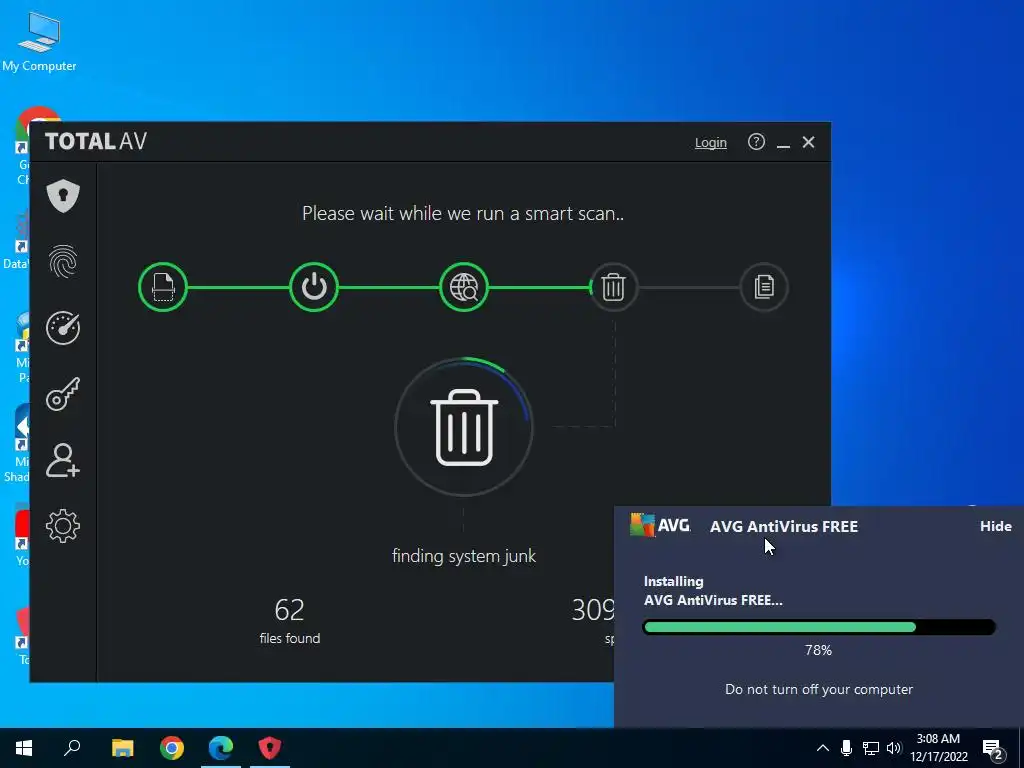Select the globe web scan step icon
The image size is (1024, 768).
[464, 287]
